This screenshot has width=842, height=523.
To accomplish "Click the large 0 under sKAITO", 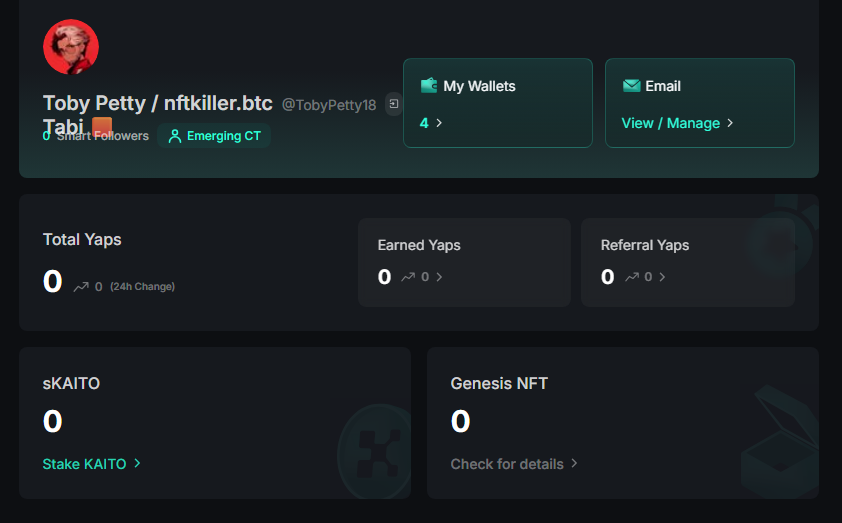I will pyautogui.click(x=53, y=421).
